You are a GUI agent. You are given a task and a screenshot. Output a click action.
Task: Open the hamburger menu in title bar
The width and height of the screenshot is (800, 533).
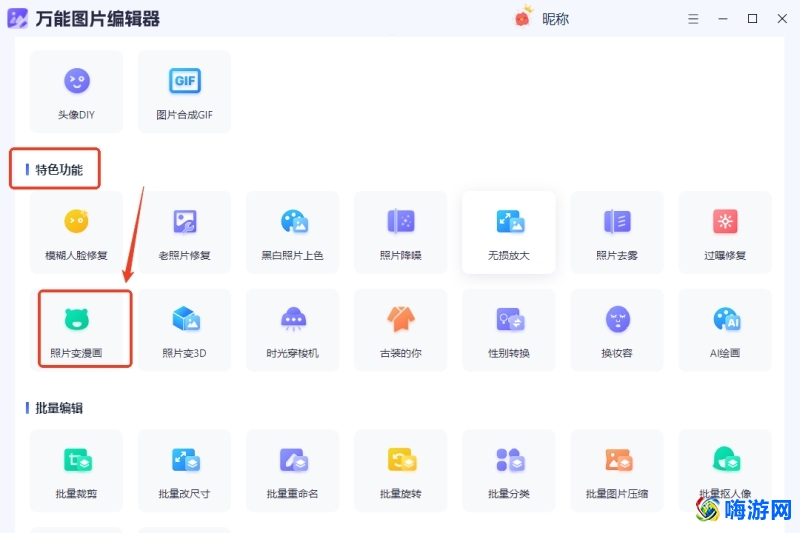pos(693,19)
